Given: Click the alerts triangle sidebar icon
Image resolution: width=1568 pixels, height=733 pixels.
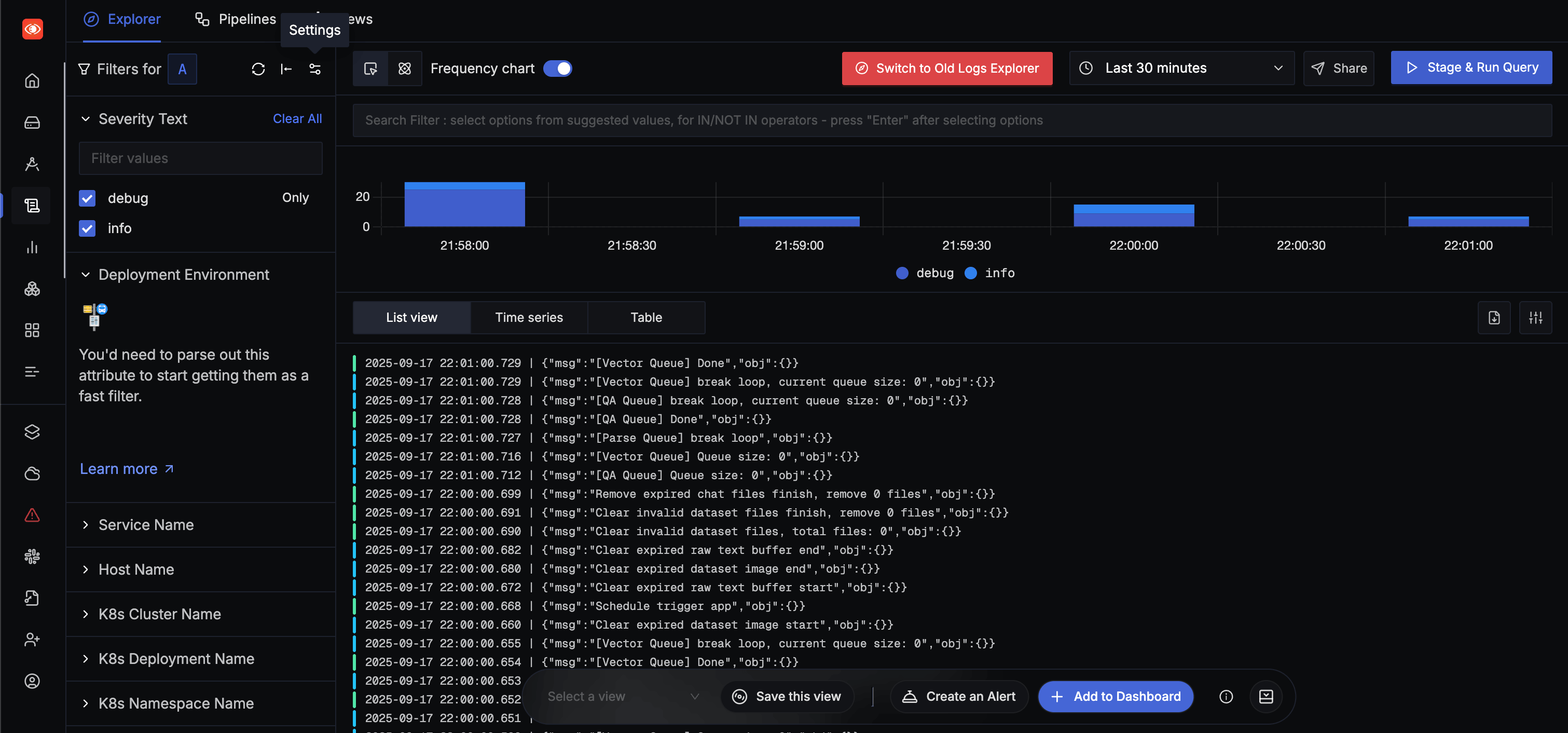Looking at the screenshot, I should click(x=32, y=515).
